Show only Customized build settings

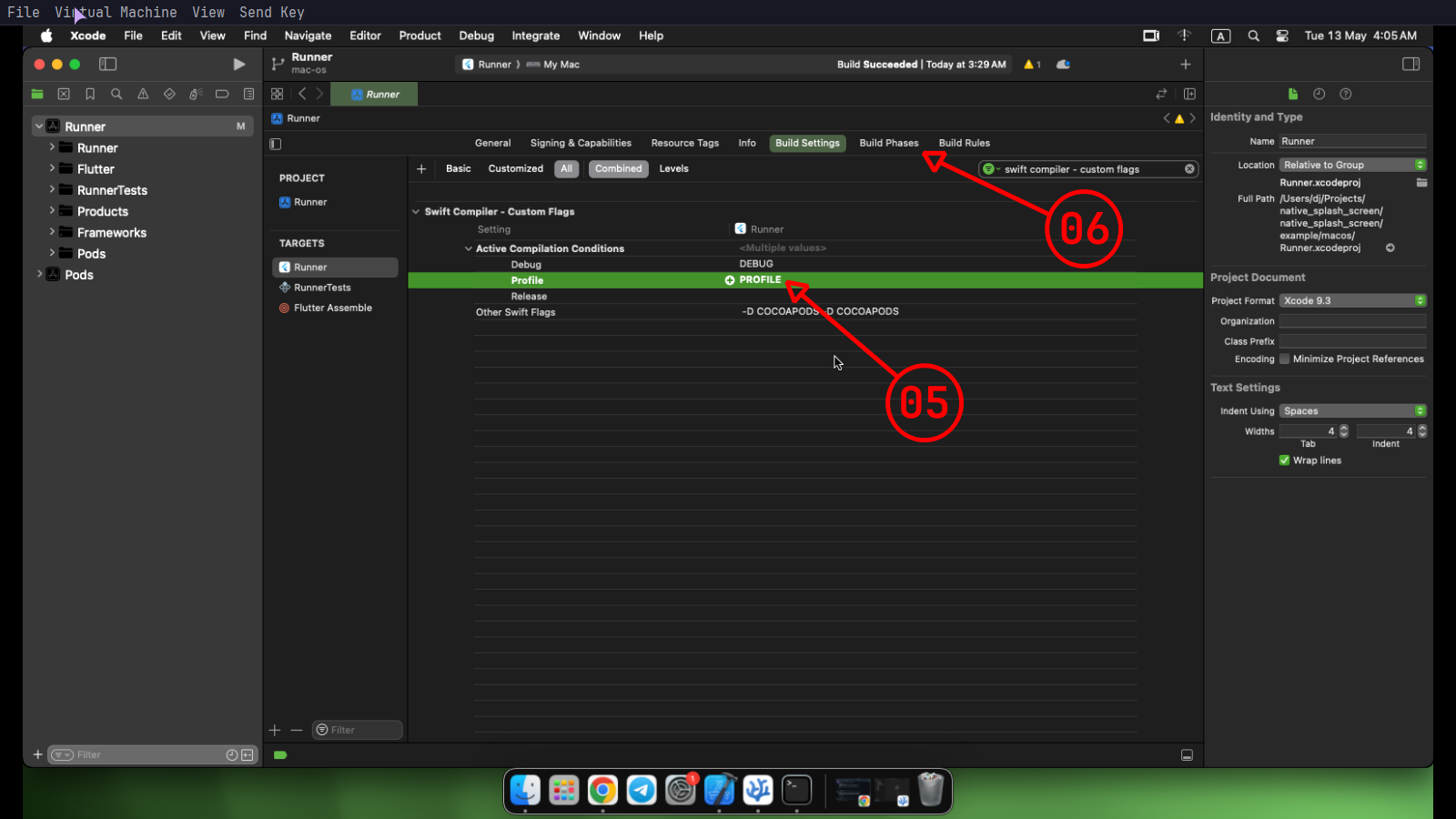[516, 168]
